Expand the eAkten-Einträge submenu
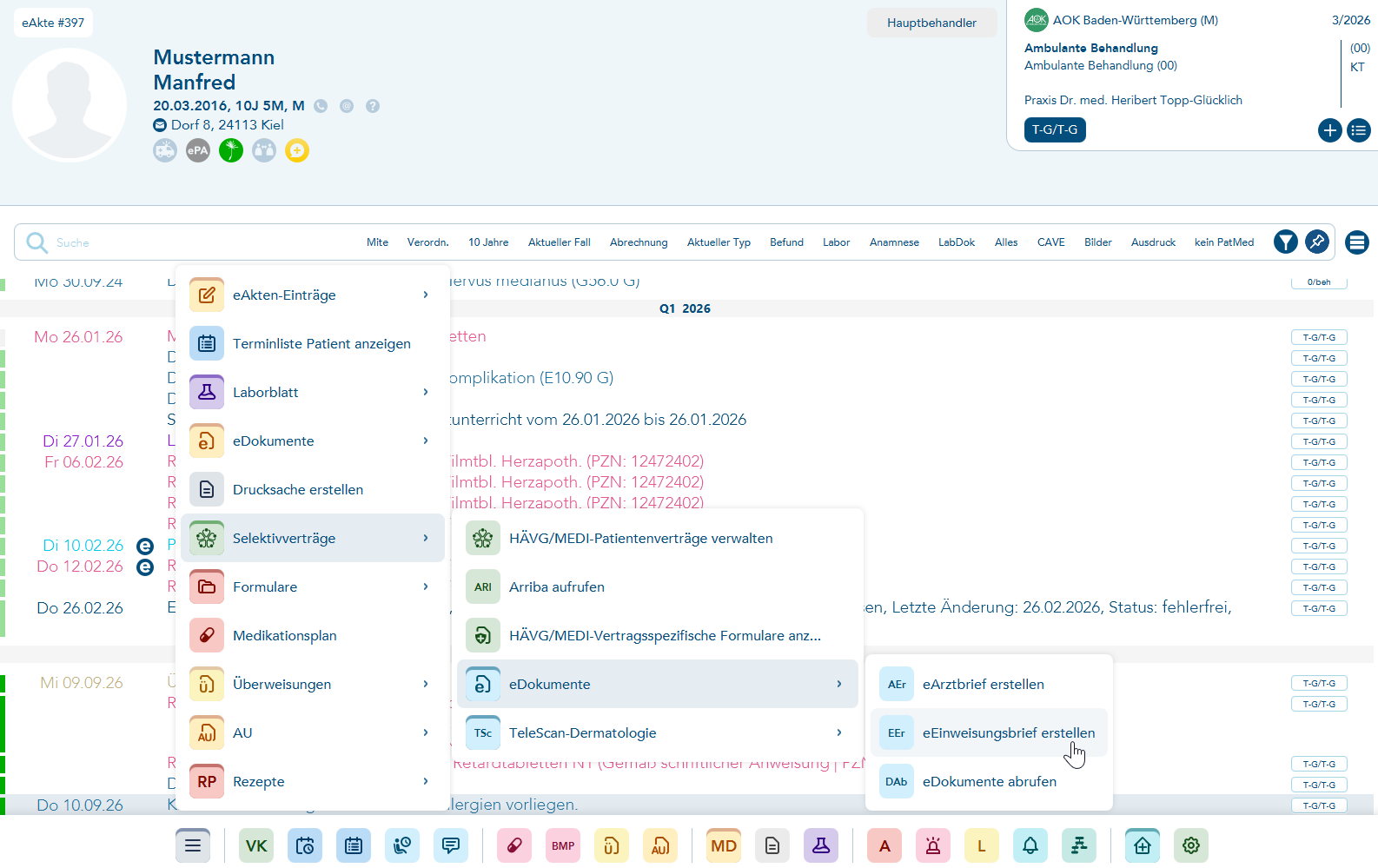The width and height of the screenshot is (1378, 868). coord(313,295)
